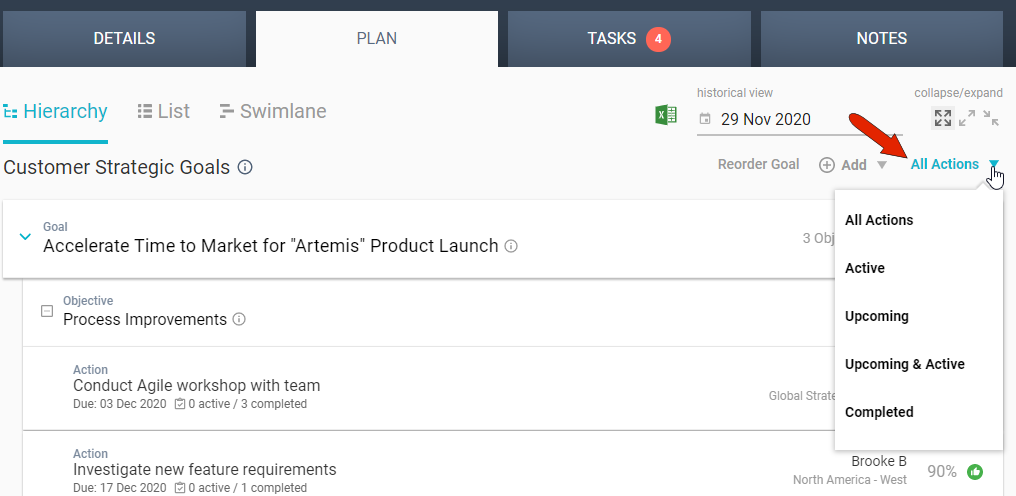Click the All Actions filter dropdown arrow
The image size is (1016, 496).
tap(994, 165)
